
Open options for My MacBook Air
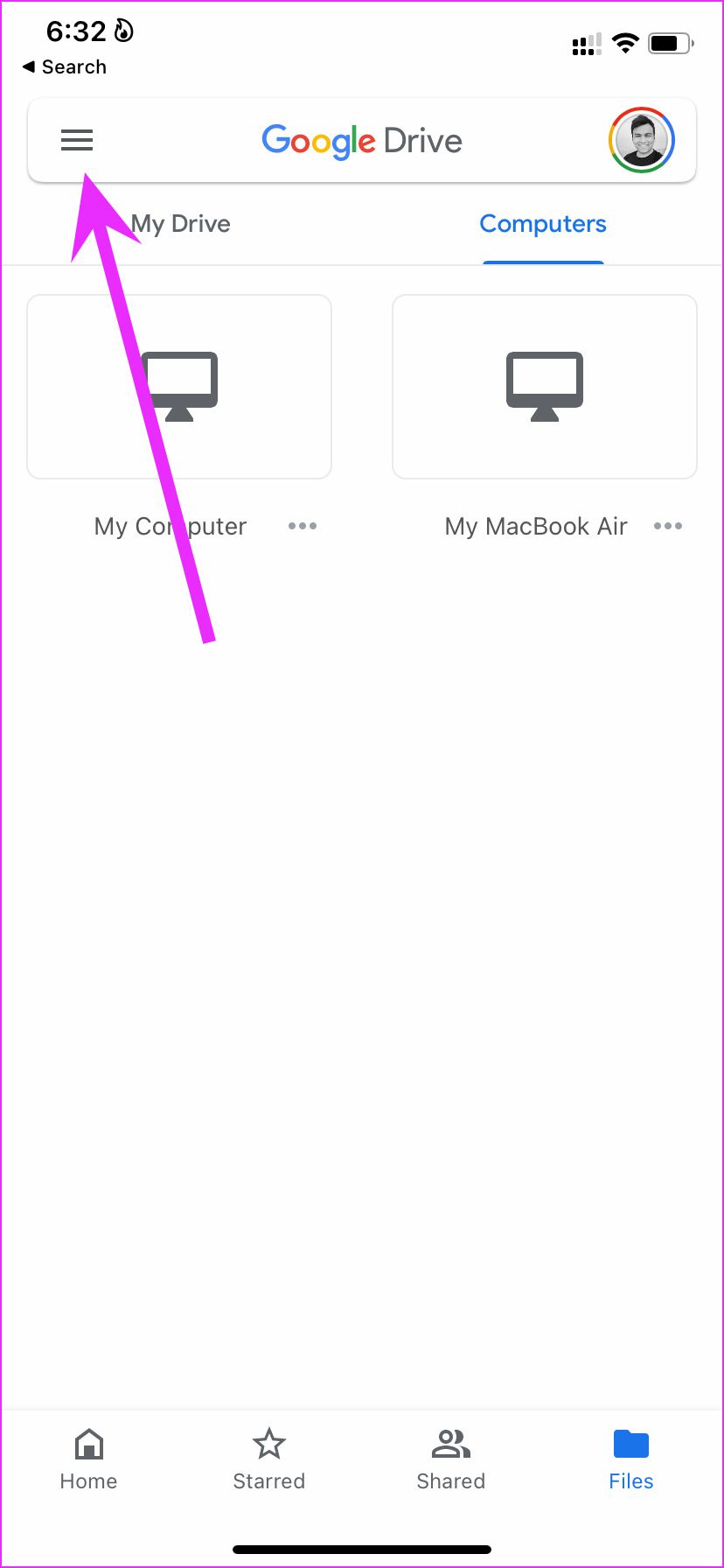pos(668,526)
